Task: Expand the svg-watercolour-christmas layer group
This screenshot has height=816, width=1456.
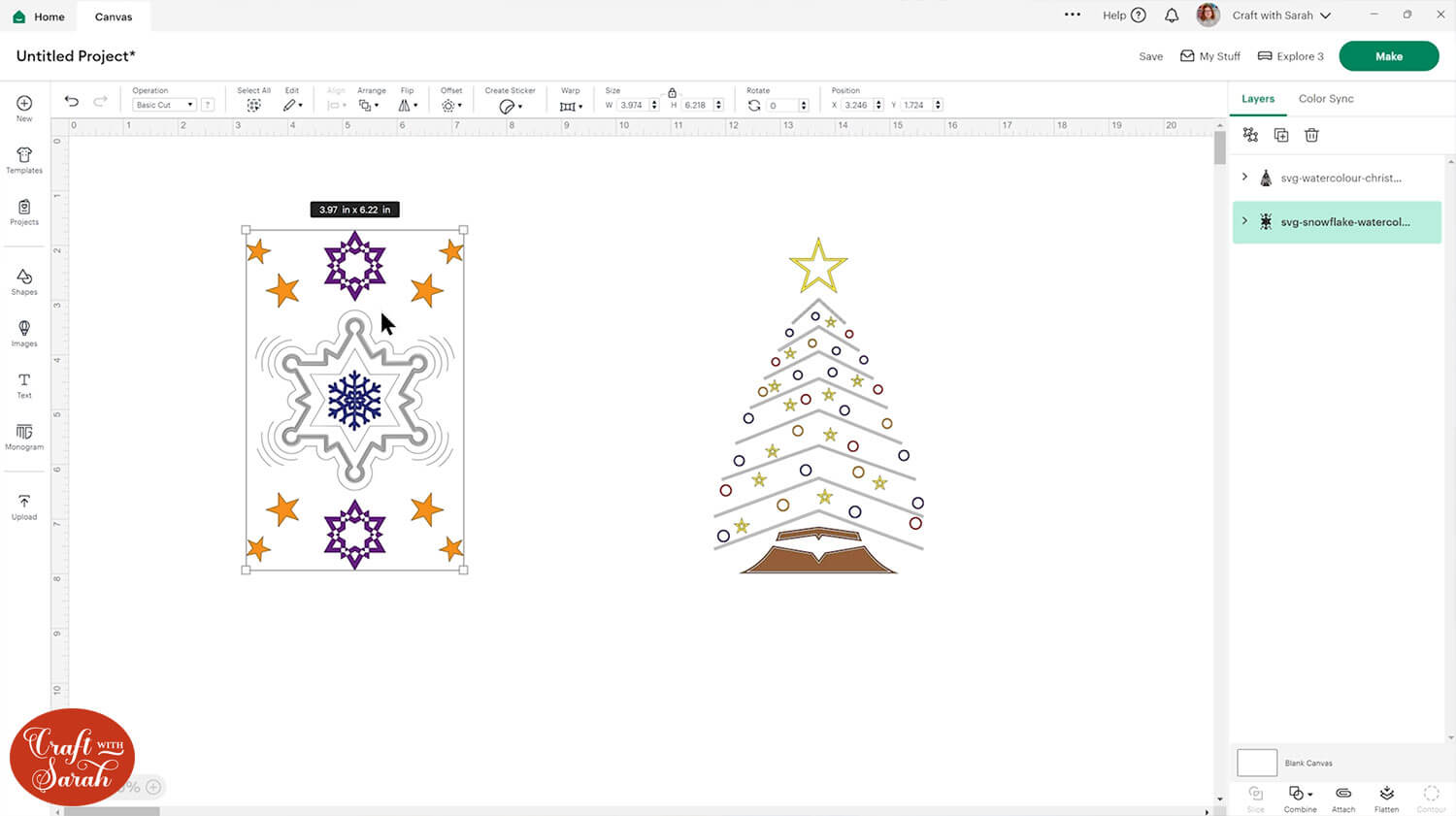Action: pyautogui.click(x=1244, y=178)
